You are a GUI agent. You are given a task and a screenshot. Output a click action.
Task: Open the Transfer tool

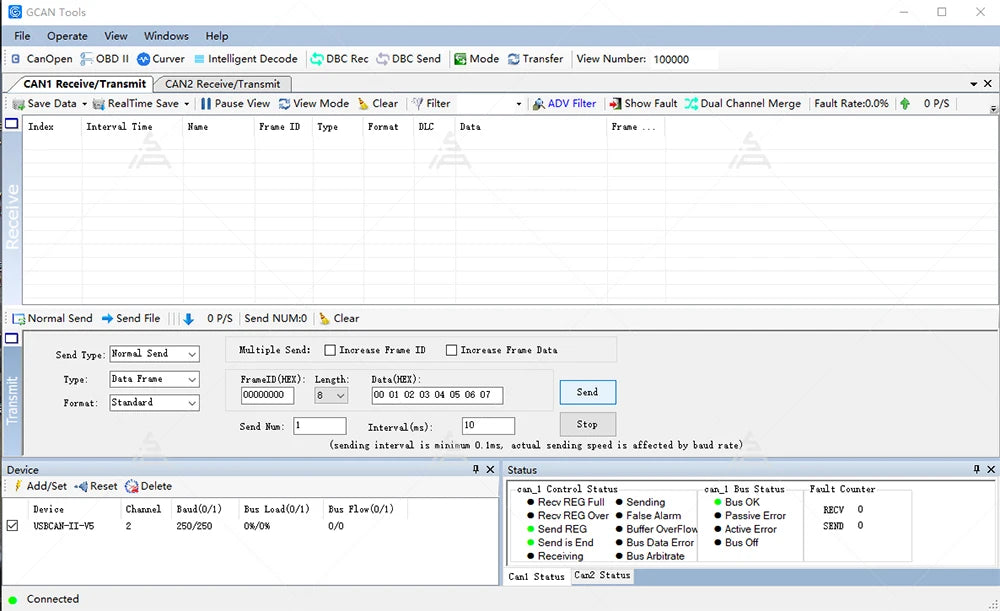coord(536,59)
